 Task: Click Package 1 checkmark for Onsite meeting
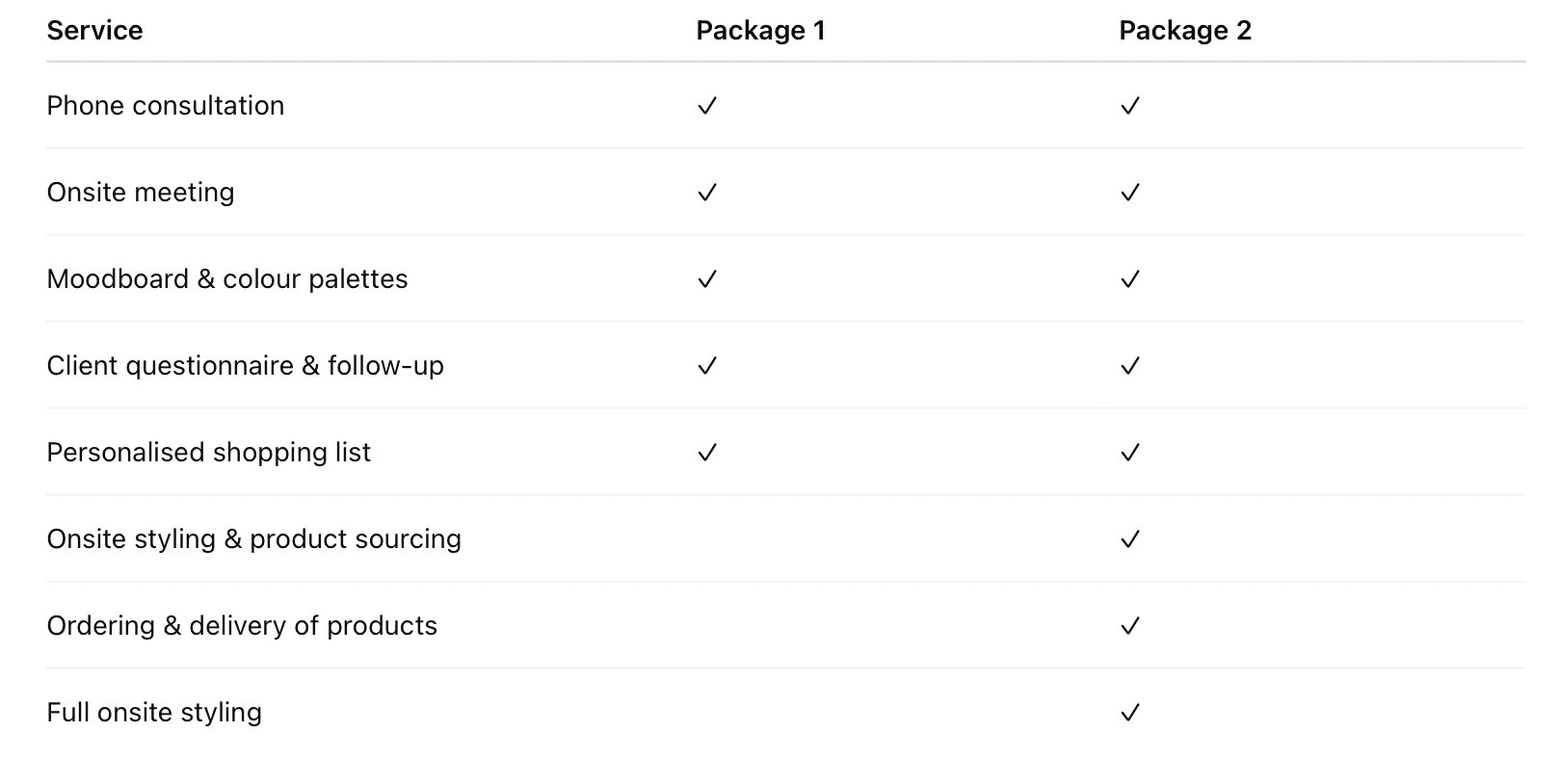[x=707, y=193]
